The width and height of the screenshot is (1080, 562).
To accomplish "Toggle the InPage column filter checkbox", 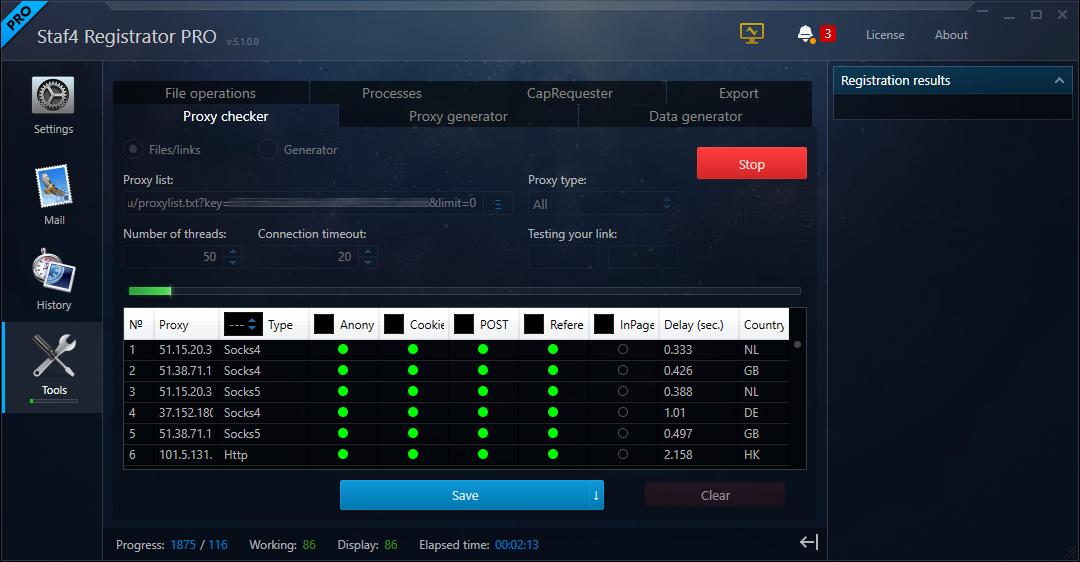I will pos(604,324).
